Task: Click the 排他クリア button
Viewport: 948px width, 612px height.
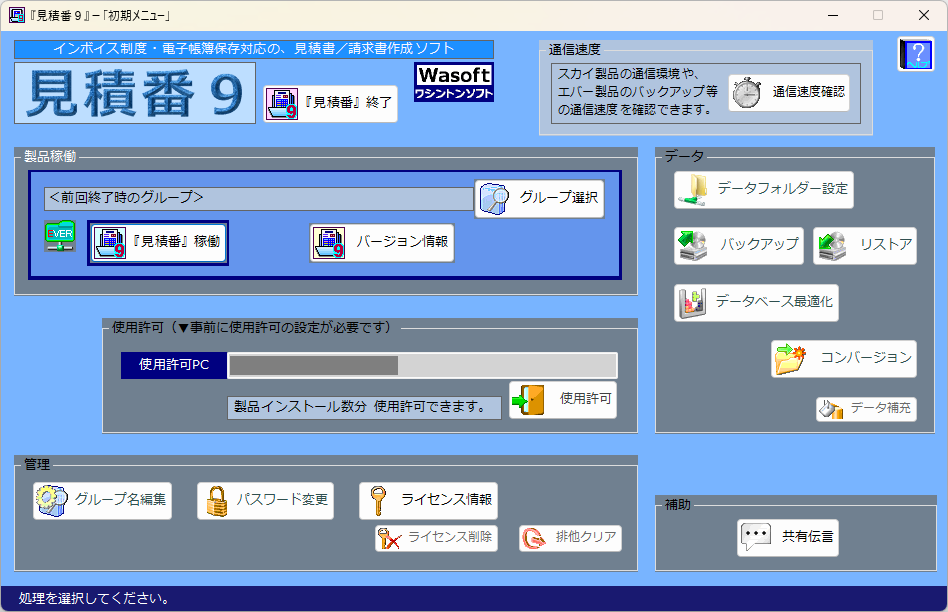Action: (570, 538)
